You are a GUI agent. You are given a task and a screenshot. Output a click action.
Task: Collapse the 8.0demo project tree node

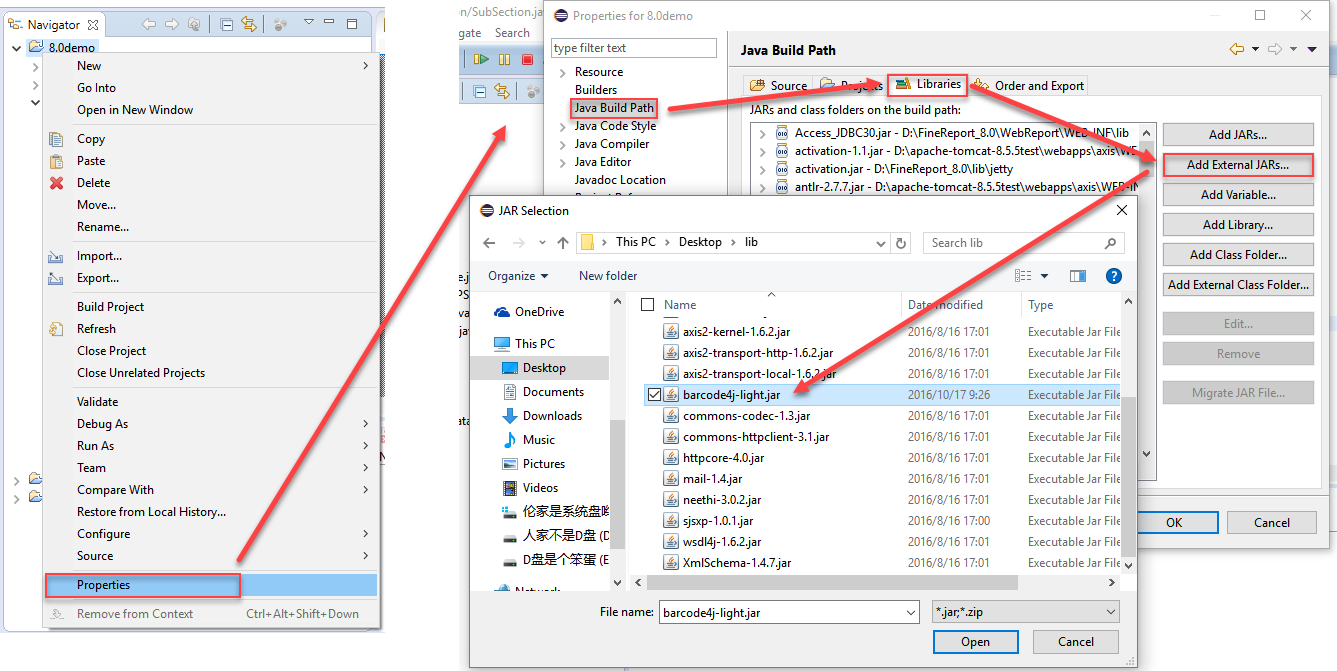point(17,47)
